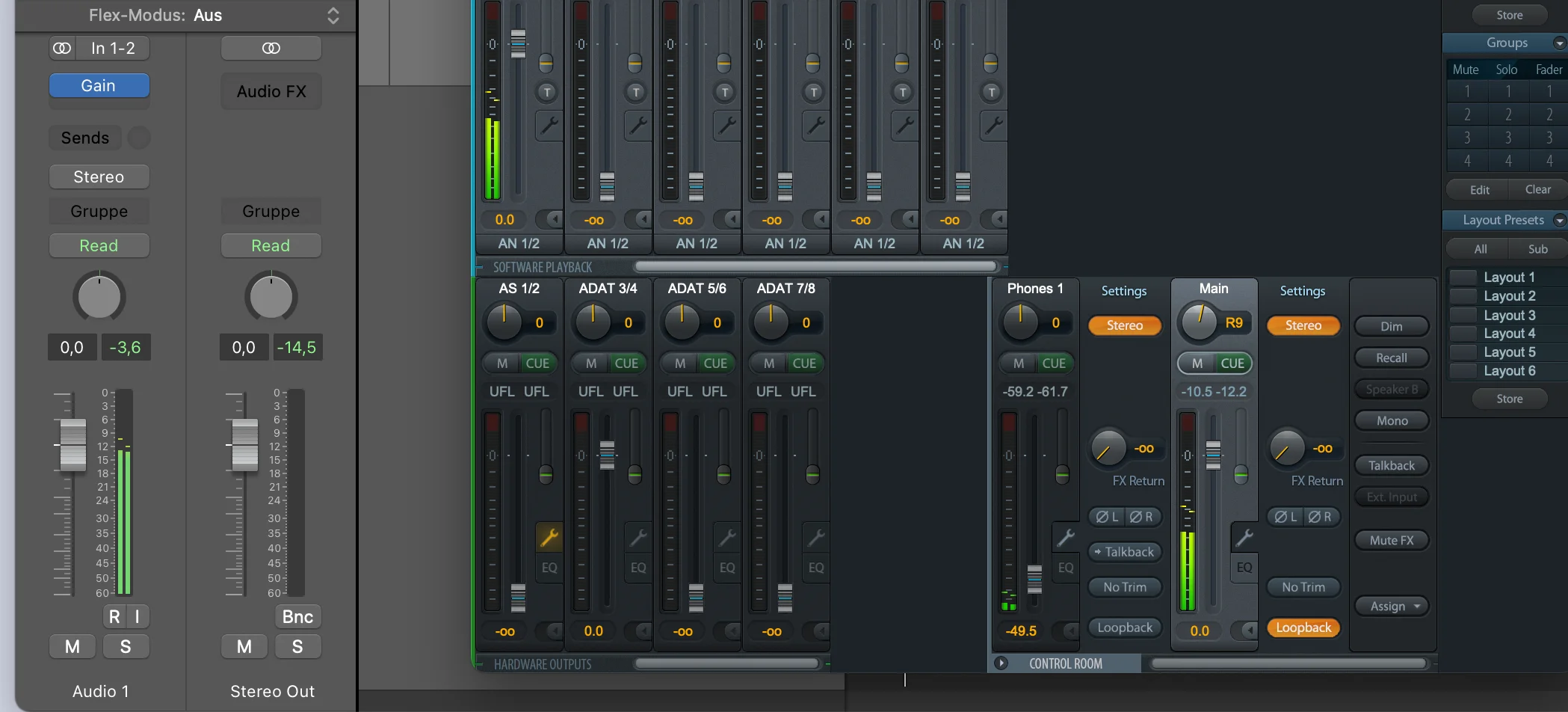Open the wrench settings on Phones 1 channel
This screenshot has width=1568, height=712.
pos(1066,537)
